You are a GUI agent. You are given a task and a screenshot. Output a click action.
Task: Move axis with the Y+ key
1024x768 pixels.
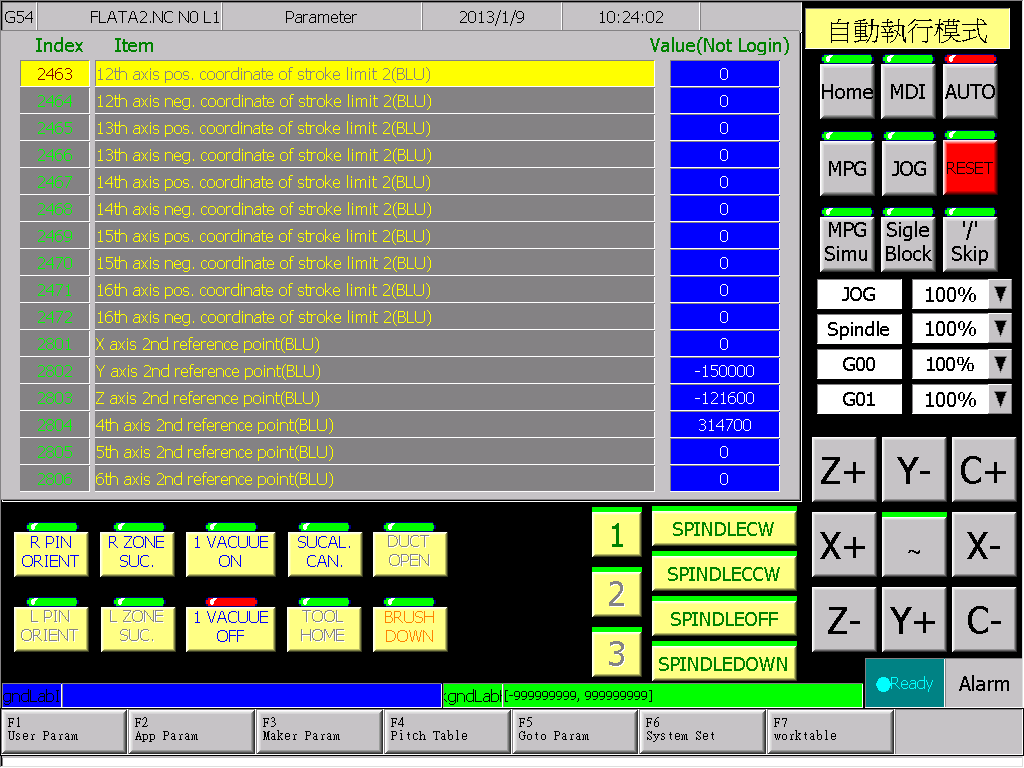point(913,619)
